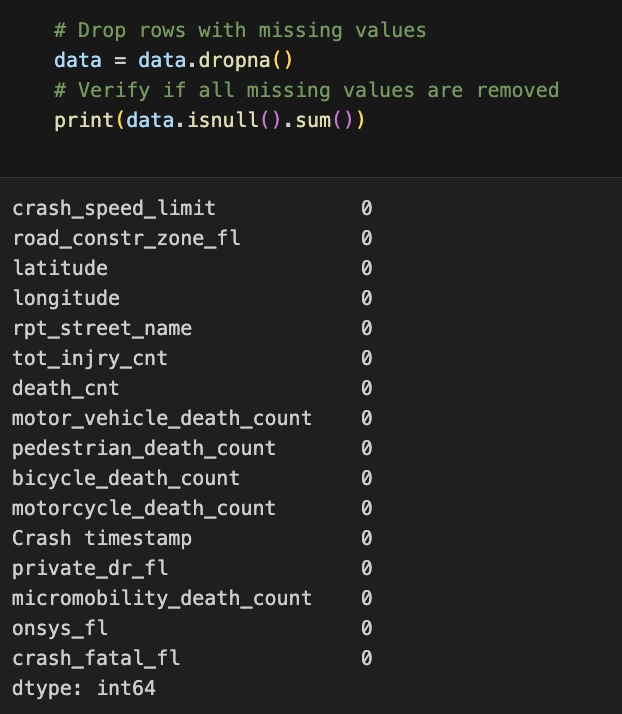Click the dtype: int64 output text

click(x=84, y=688)
